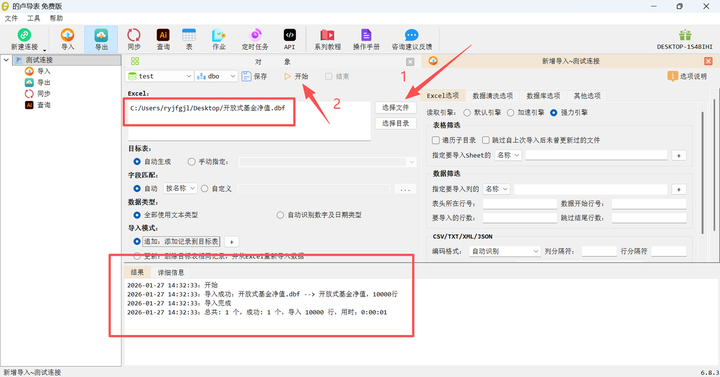
Task: Open the test database dropdown
Action: [159, 76]
